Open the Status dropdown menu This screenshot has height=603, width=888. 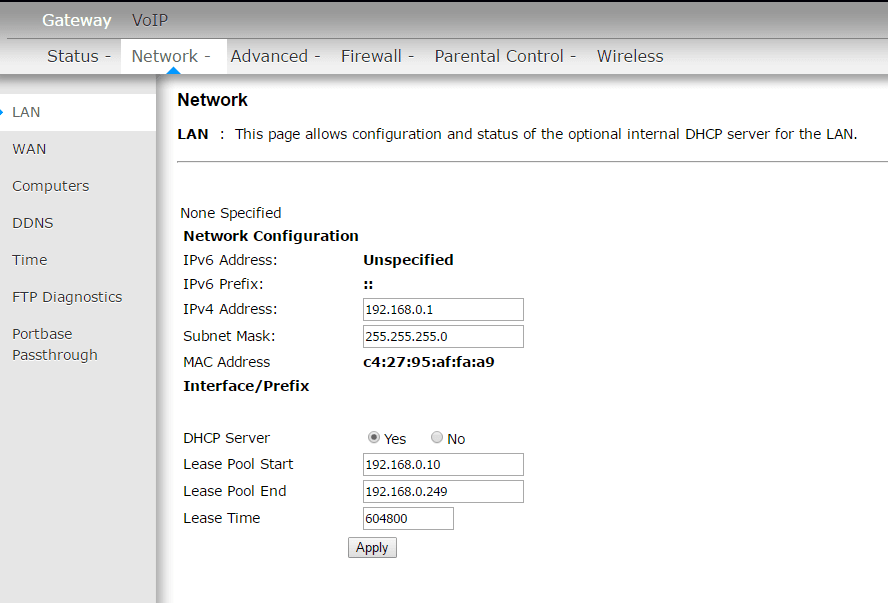pyautogui.click(x=79, y=56)
